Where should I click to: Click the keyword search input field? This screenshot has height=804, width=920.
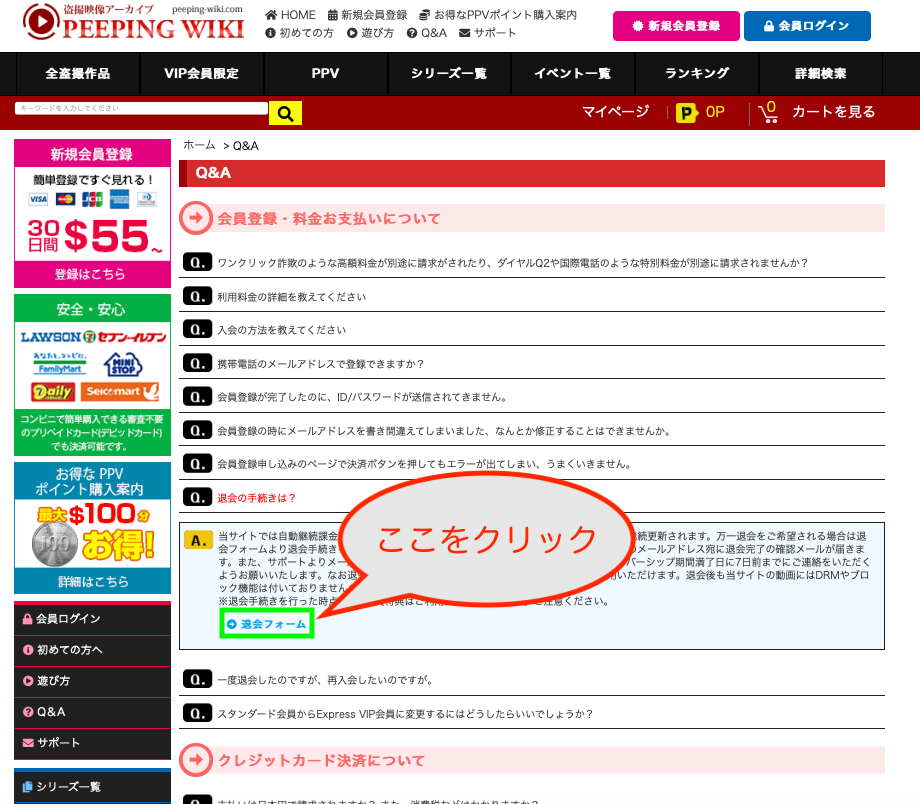[x=141, y=108]
